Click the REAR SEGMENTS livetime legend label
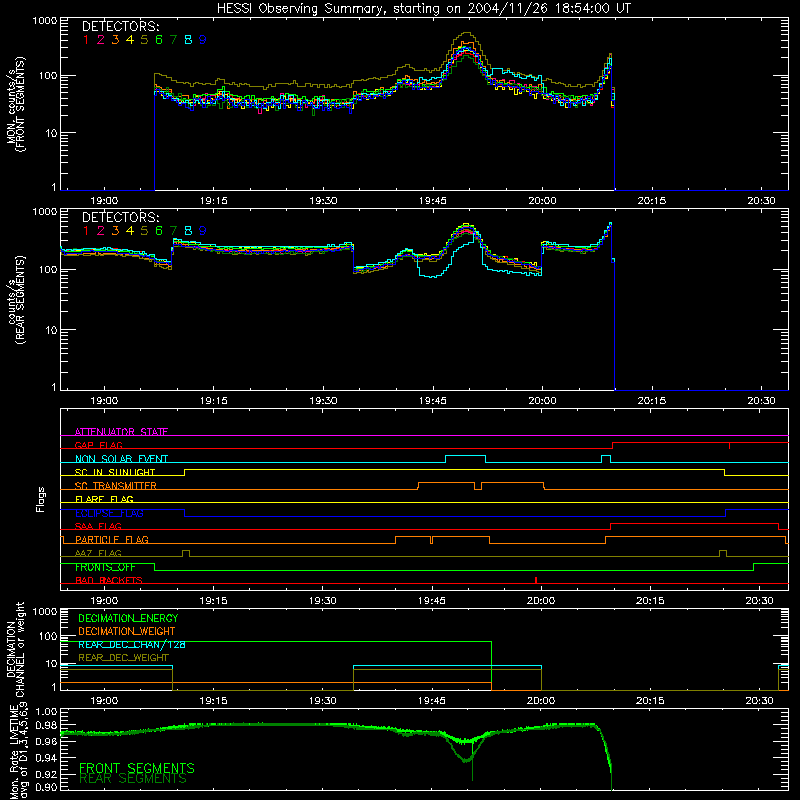 133,779
